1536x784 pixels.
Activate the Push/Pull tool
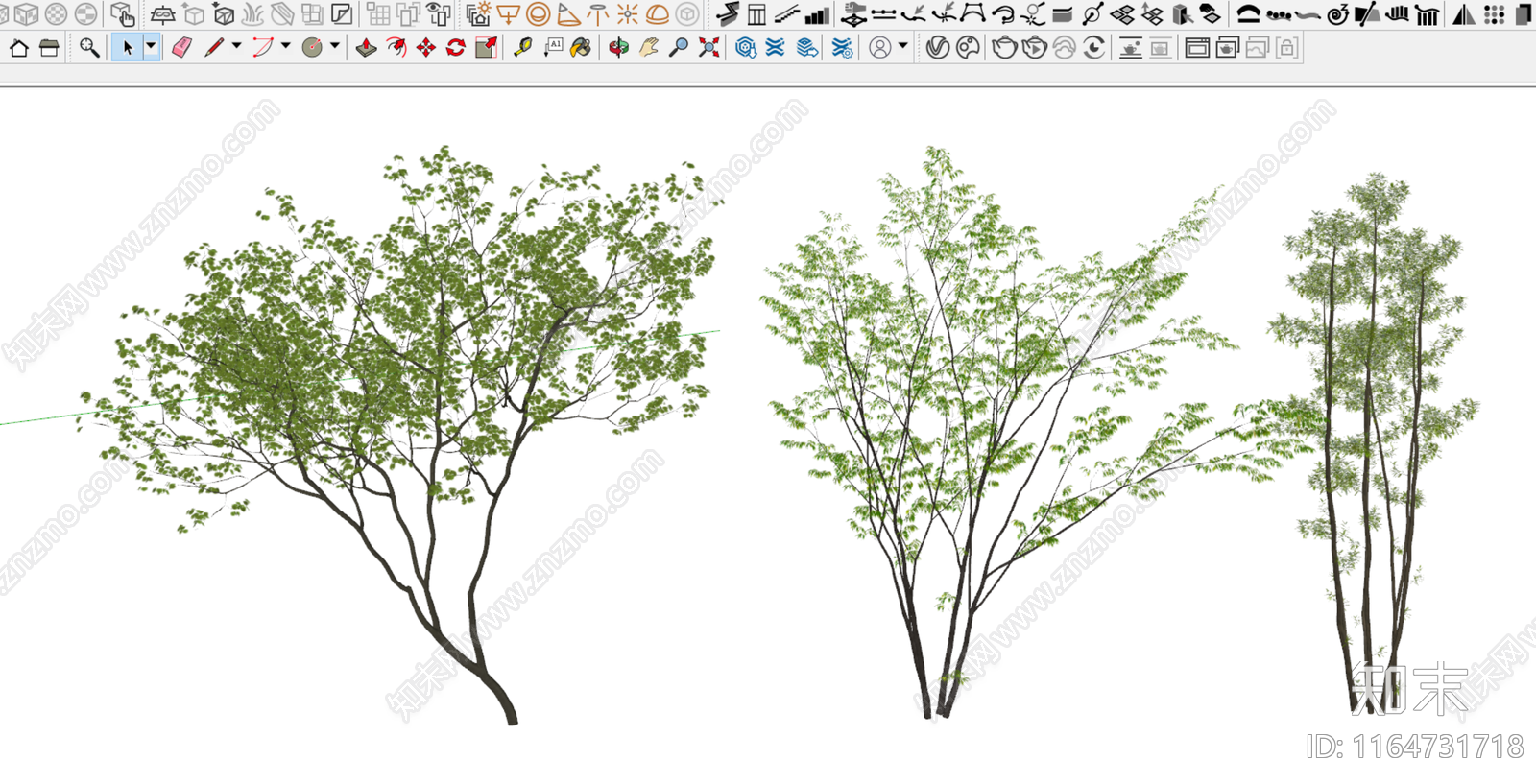366,47
